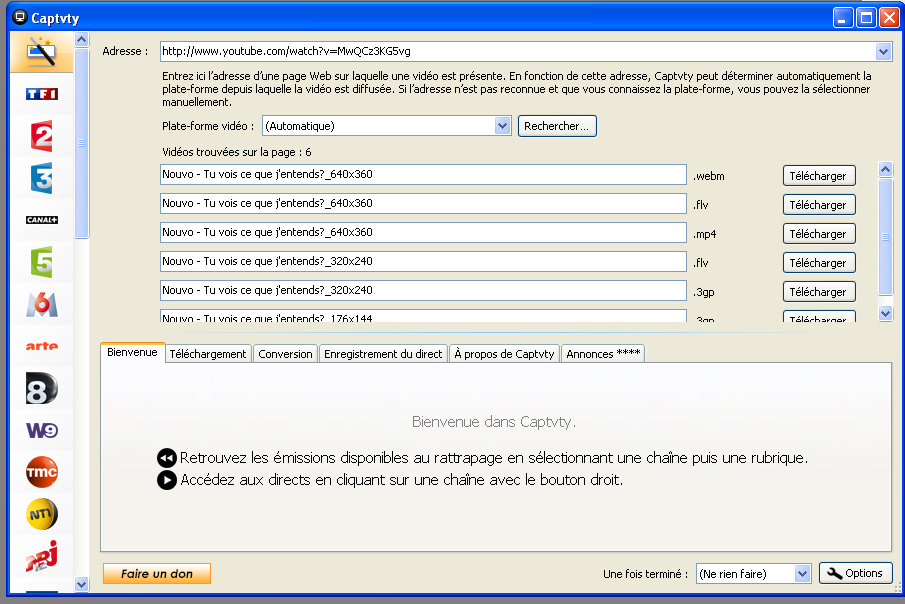Open the Annonces tab

point(603,354)
